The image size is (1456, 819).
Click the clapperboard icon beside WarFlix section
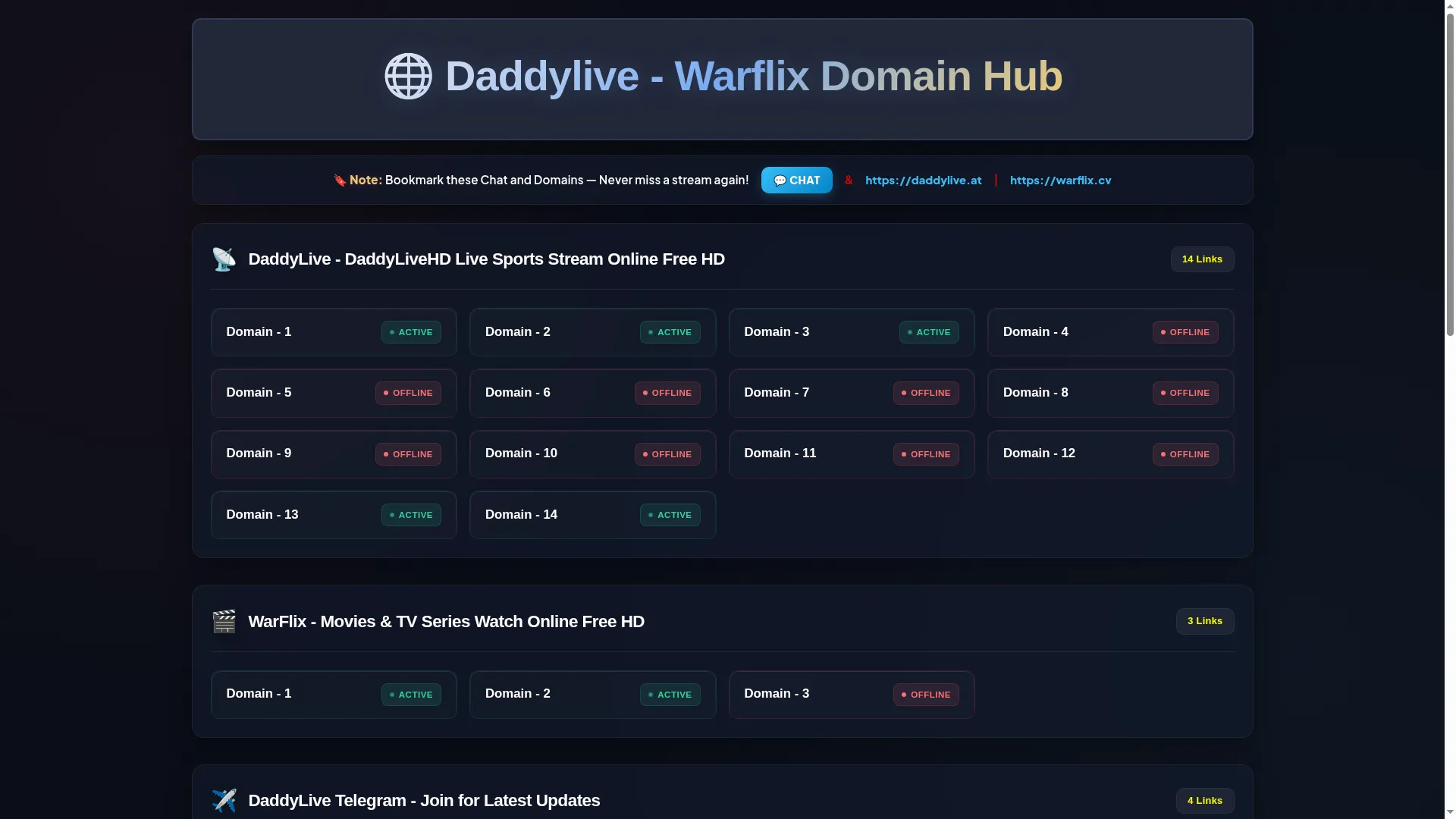tap(224, 622)
